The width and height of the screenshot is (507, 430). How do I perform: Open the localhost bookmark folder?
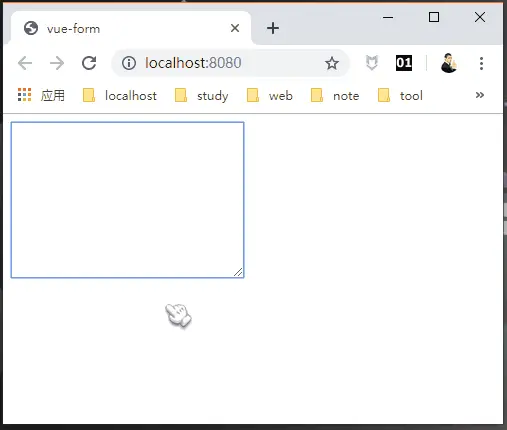[120, 96]
